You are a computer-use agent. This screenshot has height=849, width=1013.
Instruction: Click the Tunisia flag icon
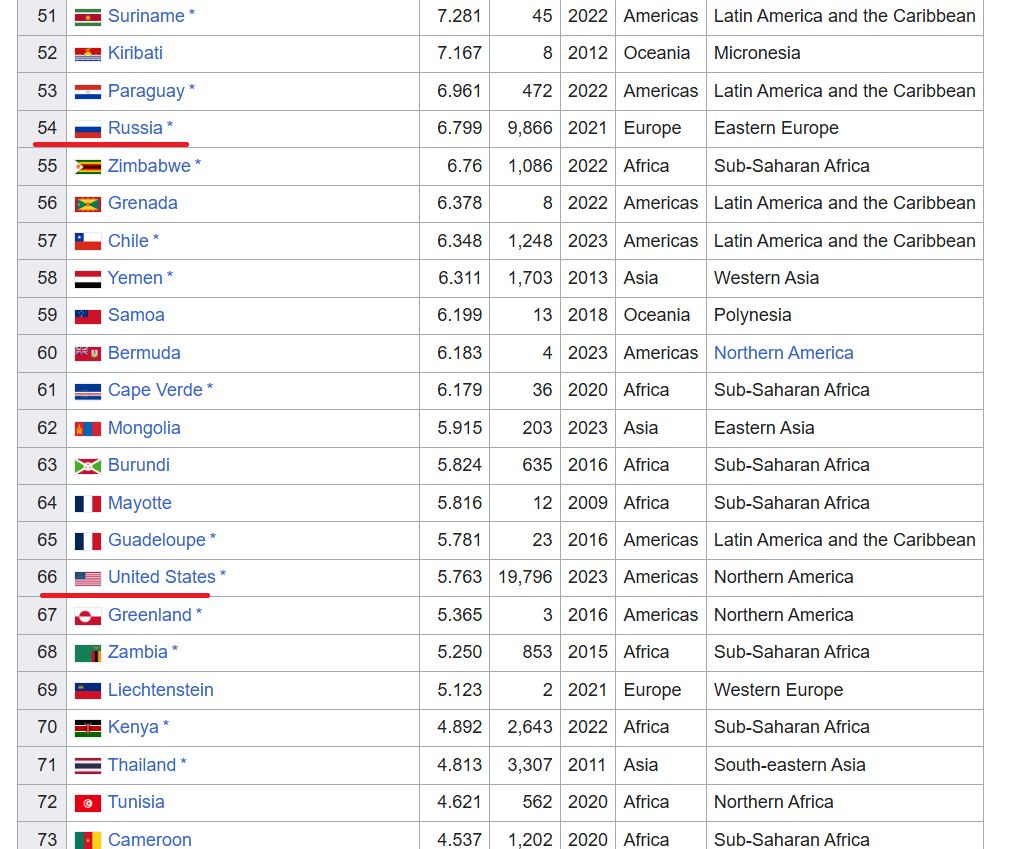pos(87,803)
